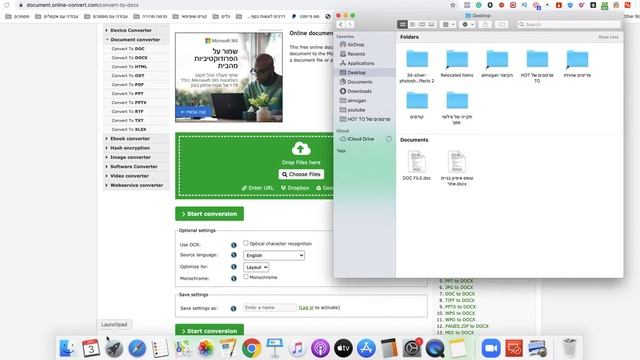The height and width of the screenshot is (360, 640).
Task: Click the Microsoft 365 ad image
Action: click(229, 77)
